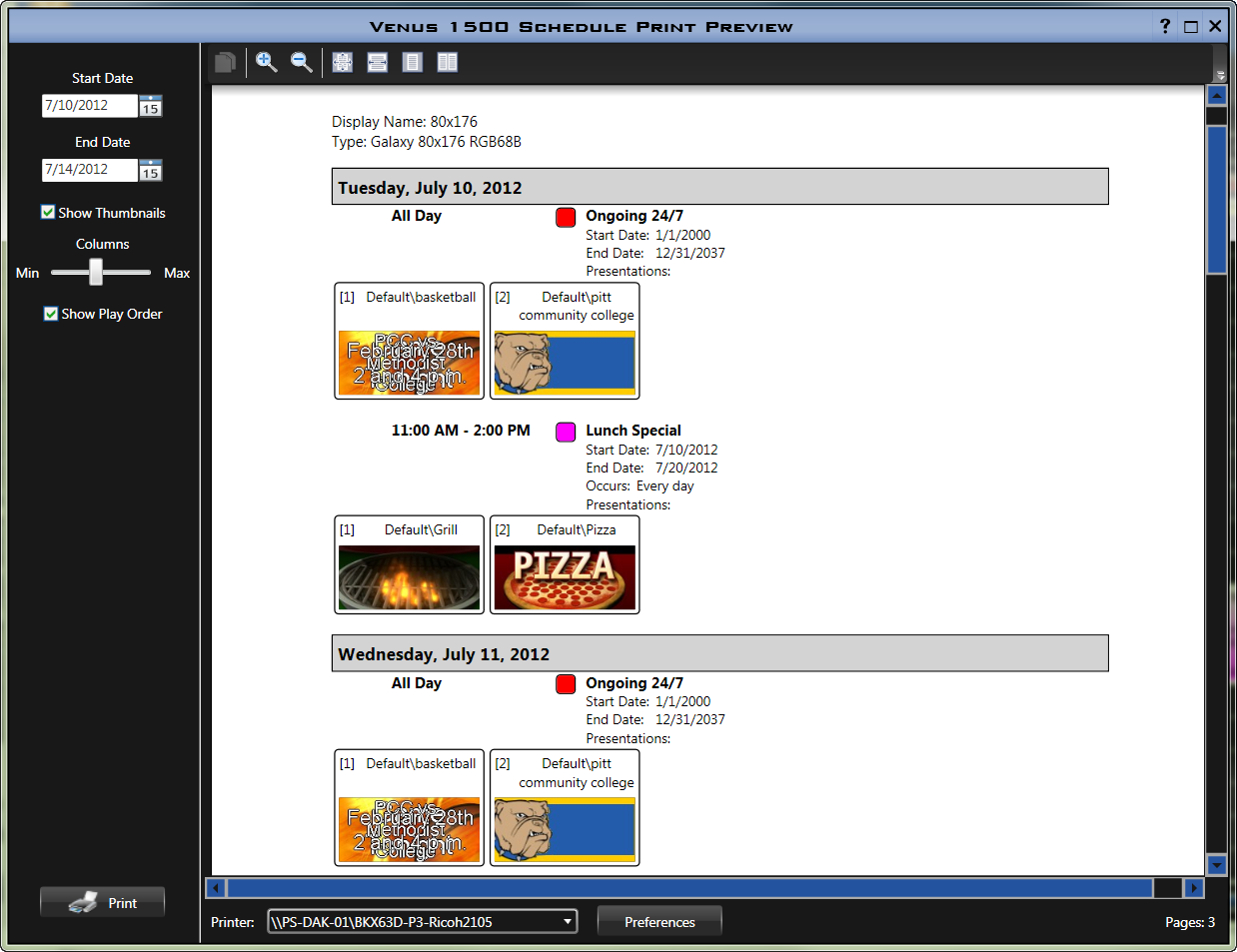Expand the toolbar overflow arrow
The image size is (1237, 952).
coord(1220,75)
